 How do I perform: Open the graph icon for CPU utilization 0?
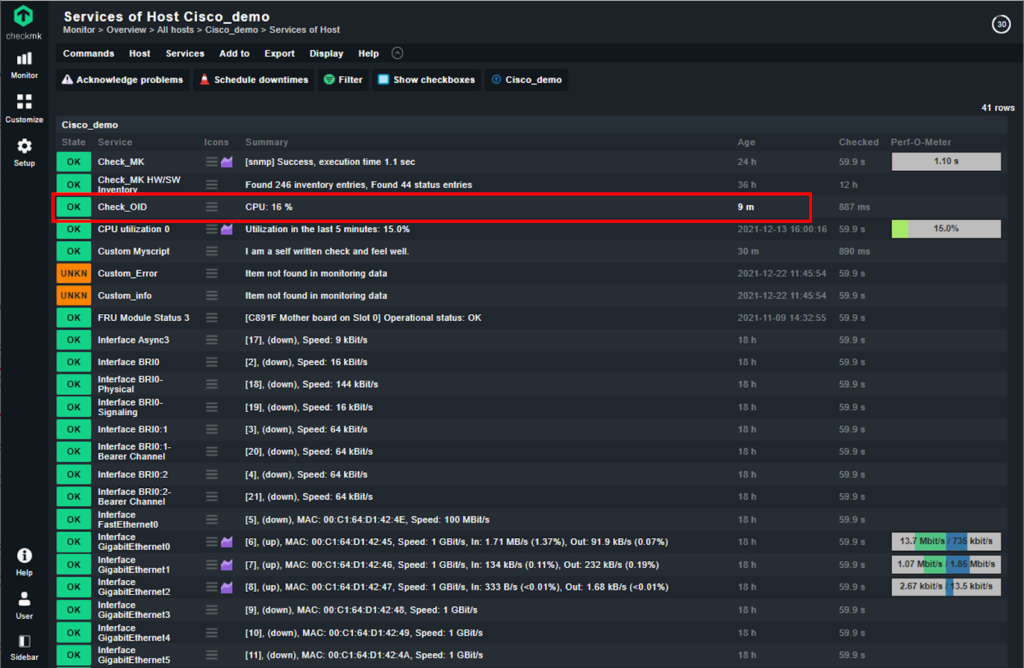(x=227, y=229)
